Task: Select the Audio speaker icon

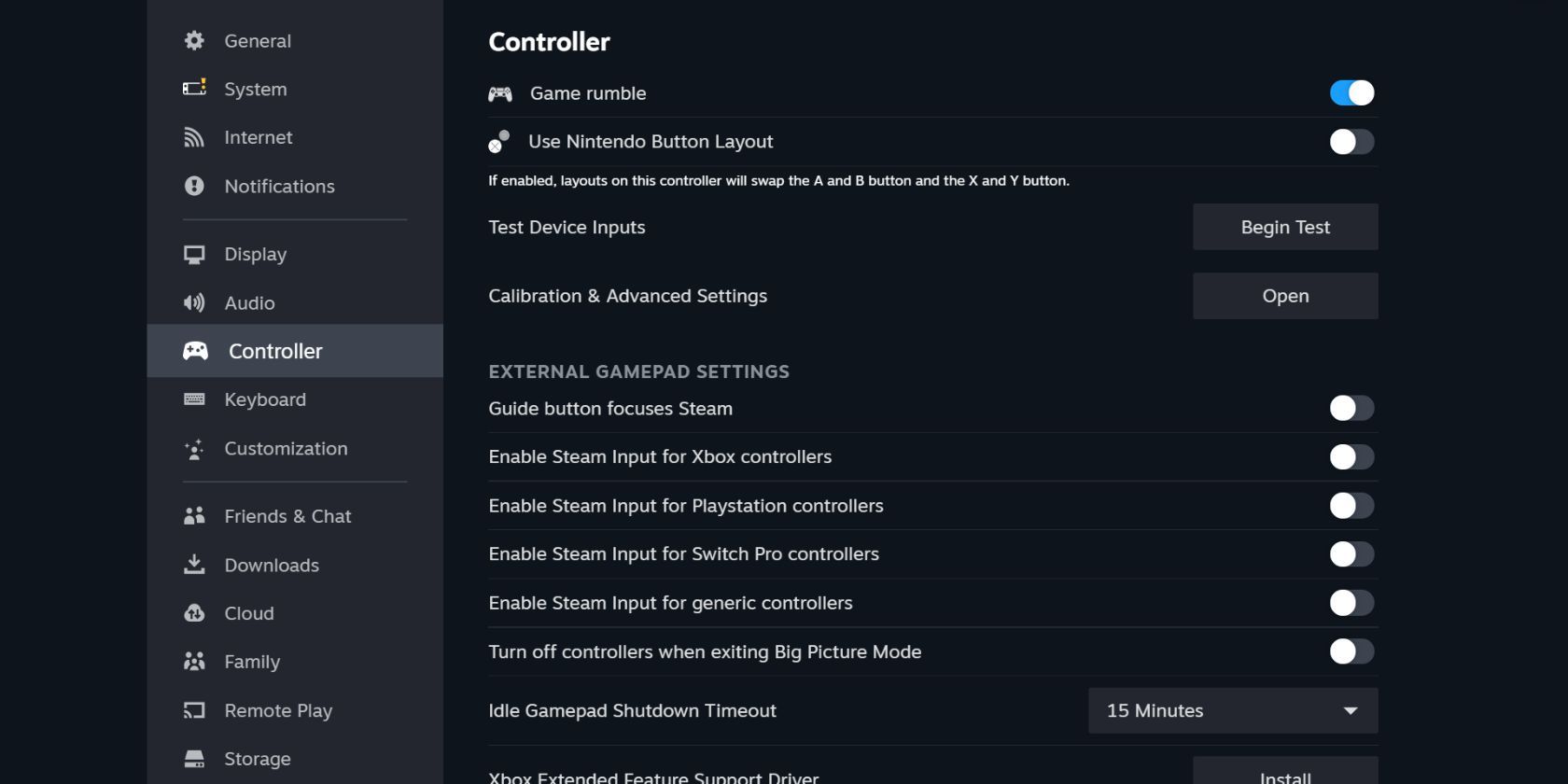Action: pos(193,302)
